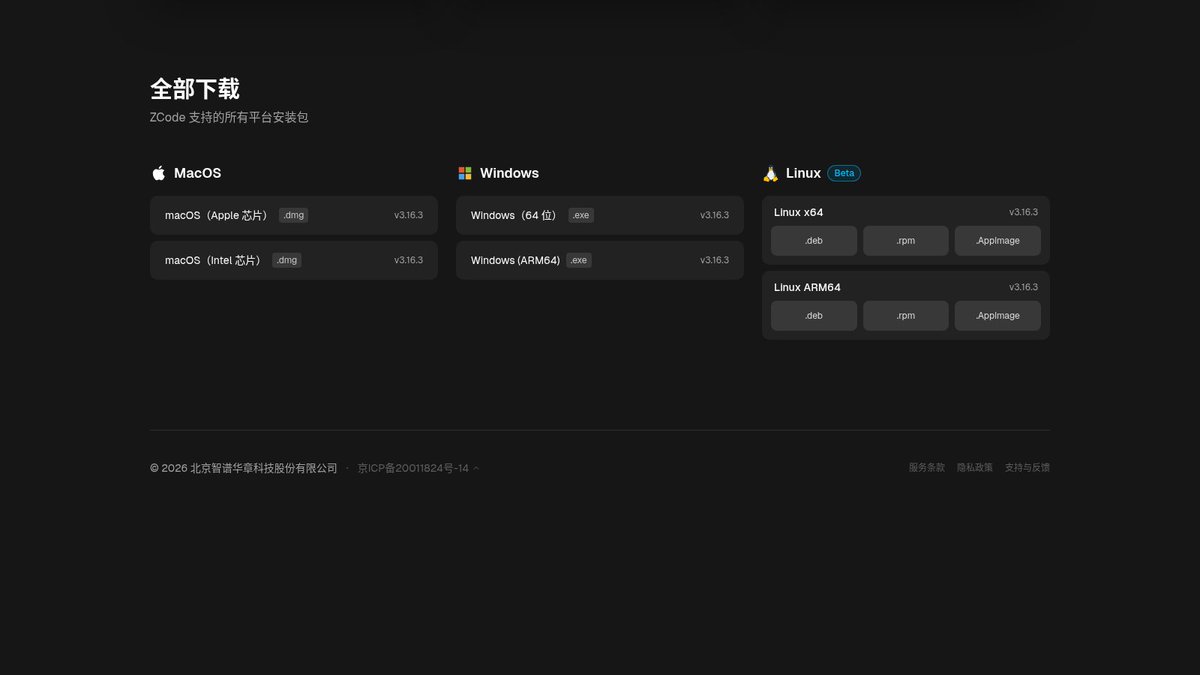Download Windows 64-bit .exe installer
The image size is (1200, 675).
600,215
